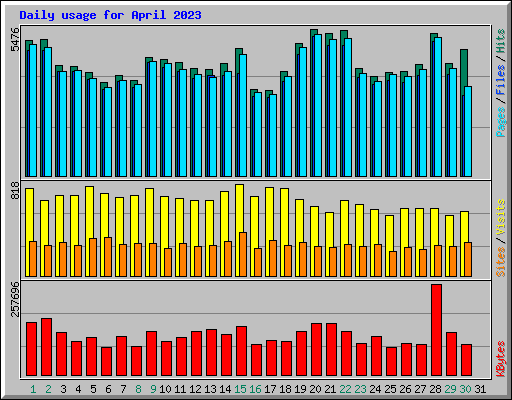Click the day 29 label on the x-axis

point(450,389)
